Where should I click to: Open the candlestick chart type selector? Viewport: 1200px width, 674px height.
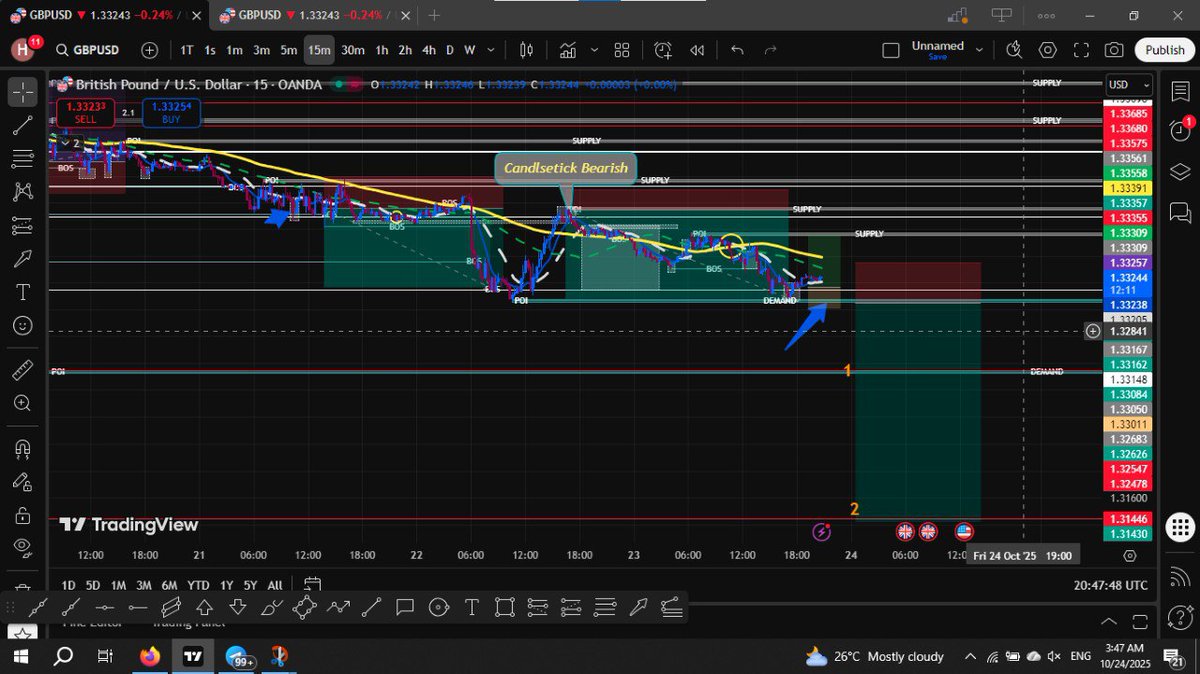[x=528, y=50]
